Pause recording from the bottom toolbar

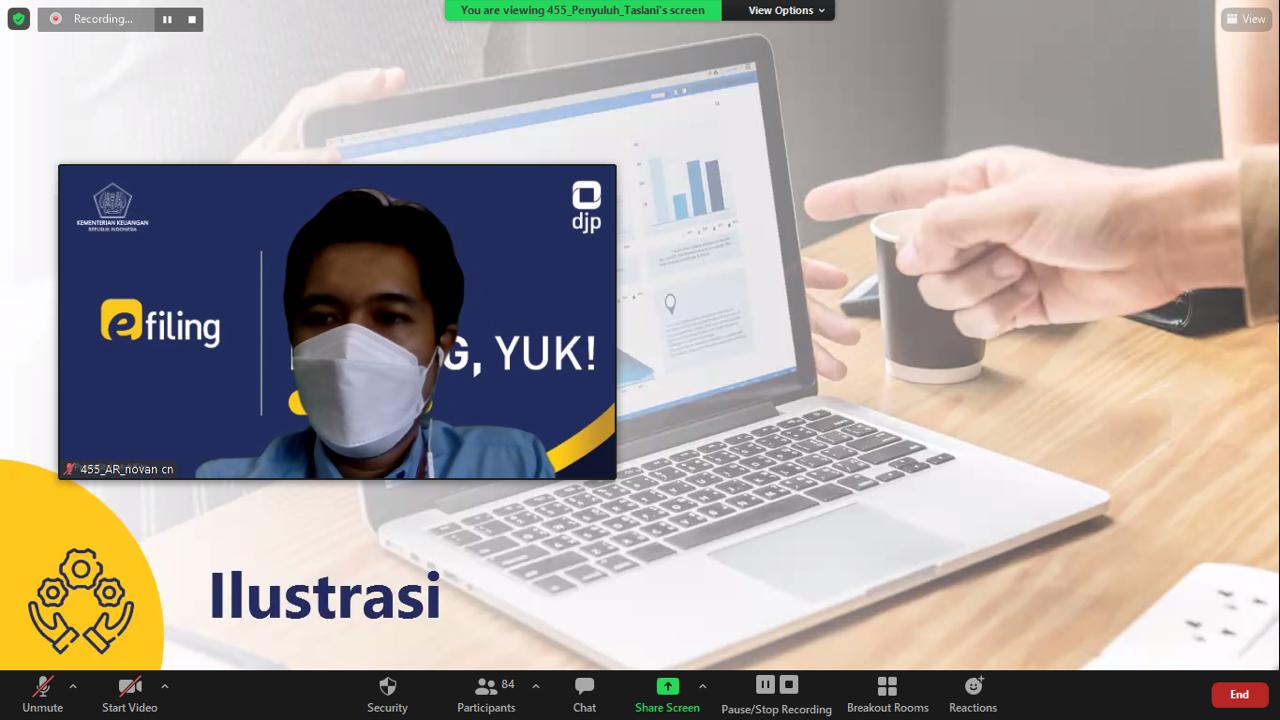pyautogui.click(x=765, y=684)
